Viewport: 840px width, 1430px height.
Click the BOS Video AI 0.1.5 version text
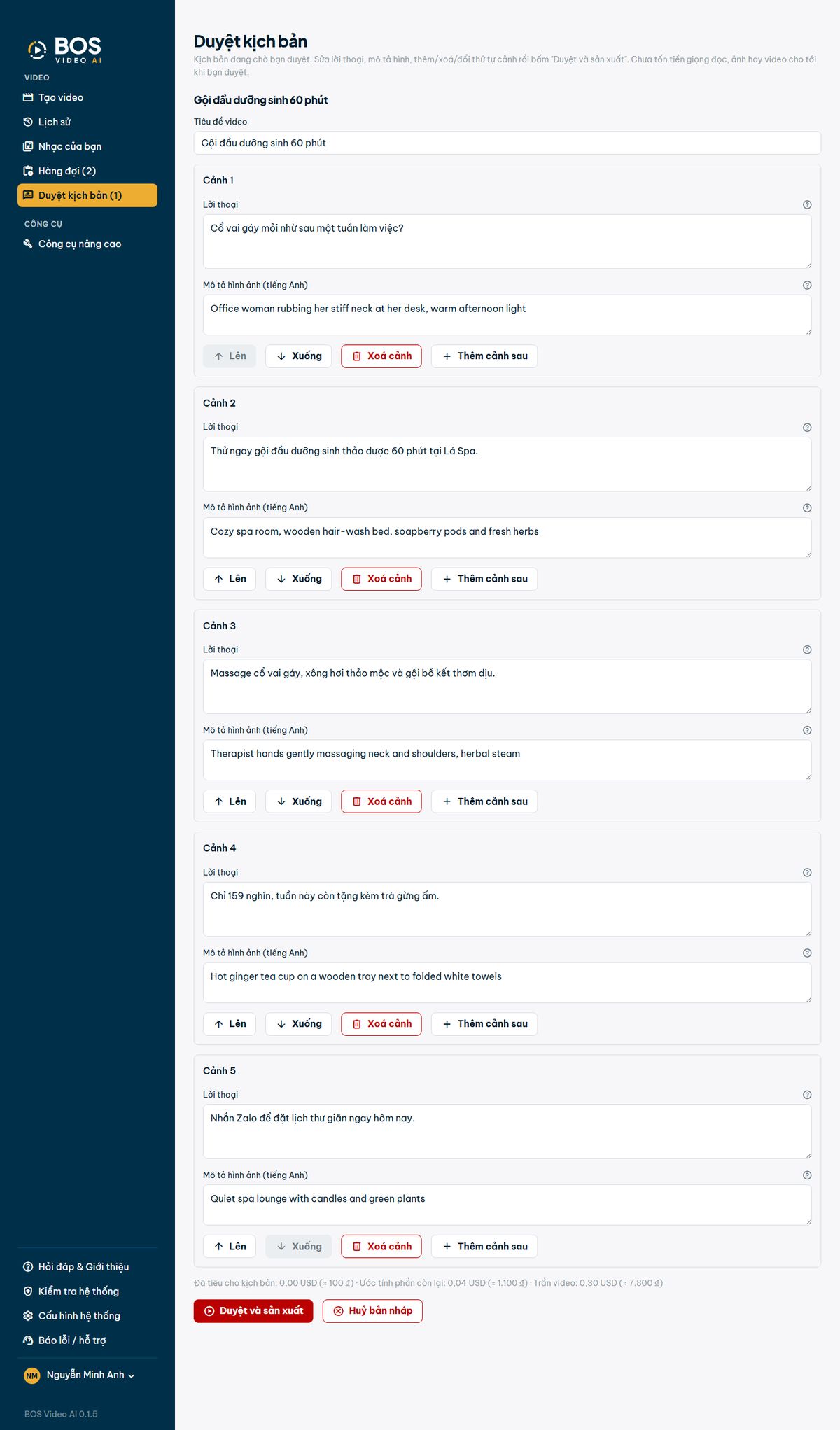61,1414
